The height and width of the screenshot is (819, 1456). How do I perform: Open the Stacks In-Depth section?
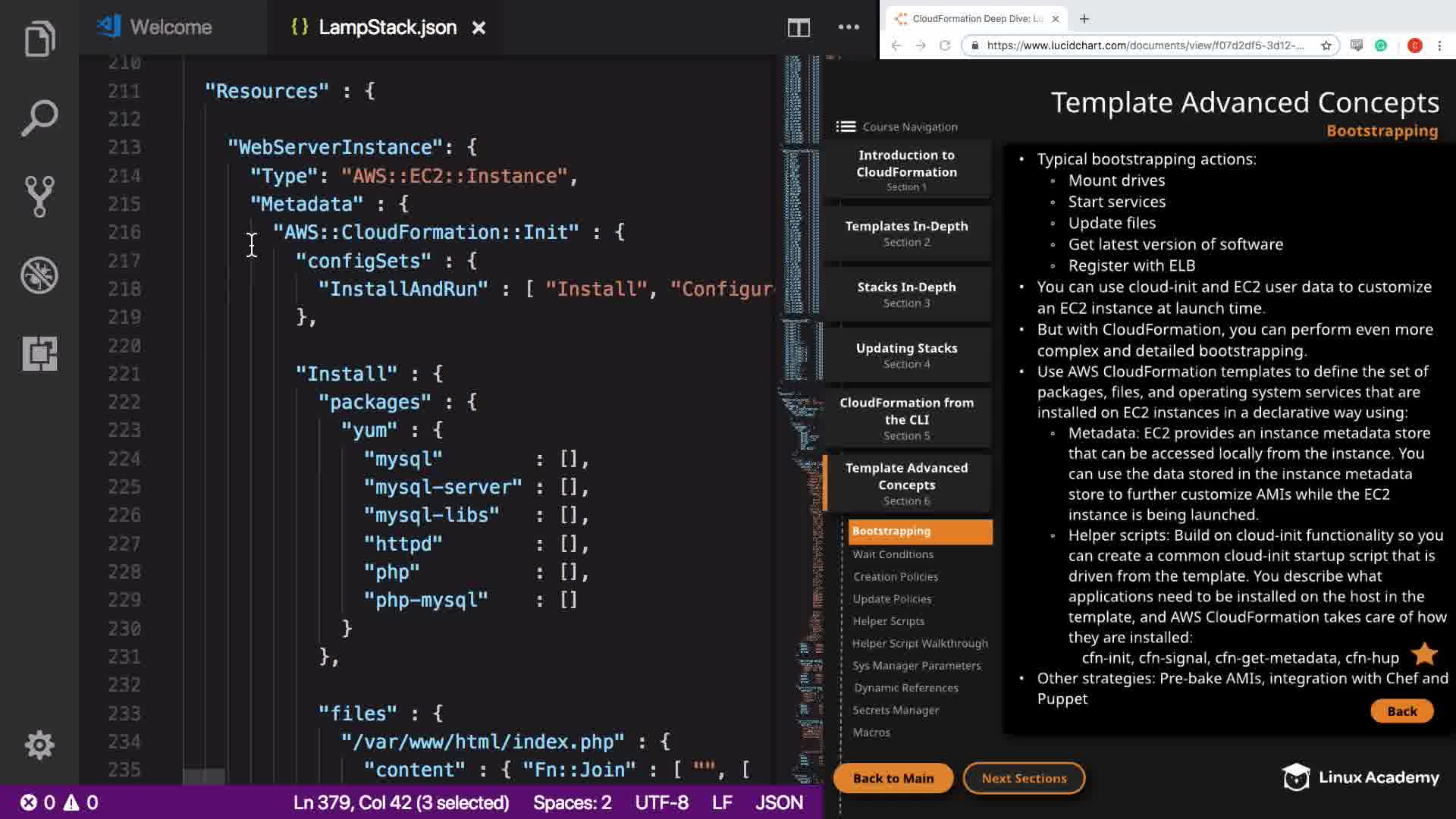(x=906, y=294)
